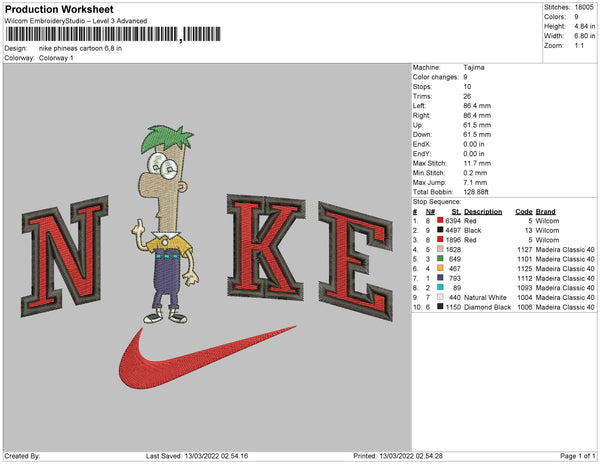600x464 pixels.
Task: Click the Stitches value 18005
Action: 584,7
